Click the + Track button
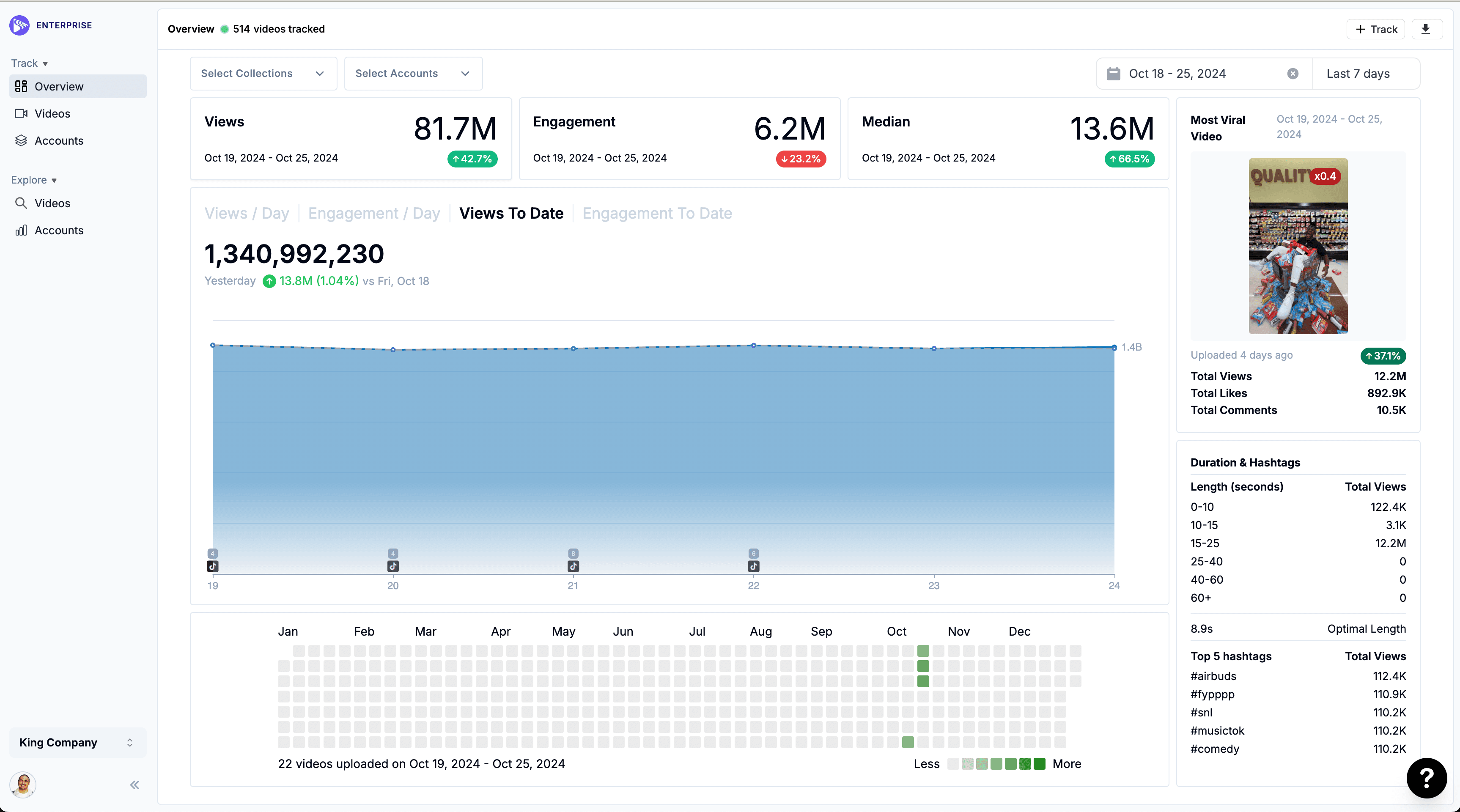Viewport: 1460px width, 812px height. (1375, 29)
